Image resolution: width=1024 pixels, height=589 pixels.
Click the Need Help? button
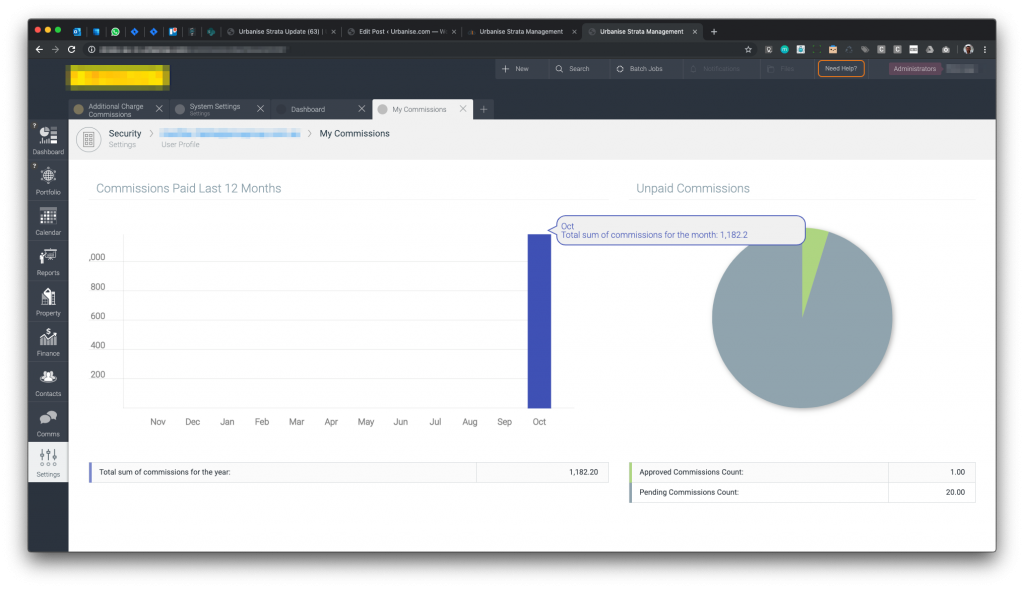pos(840,69)
